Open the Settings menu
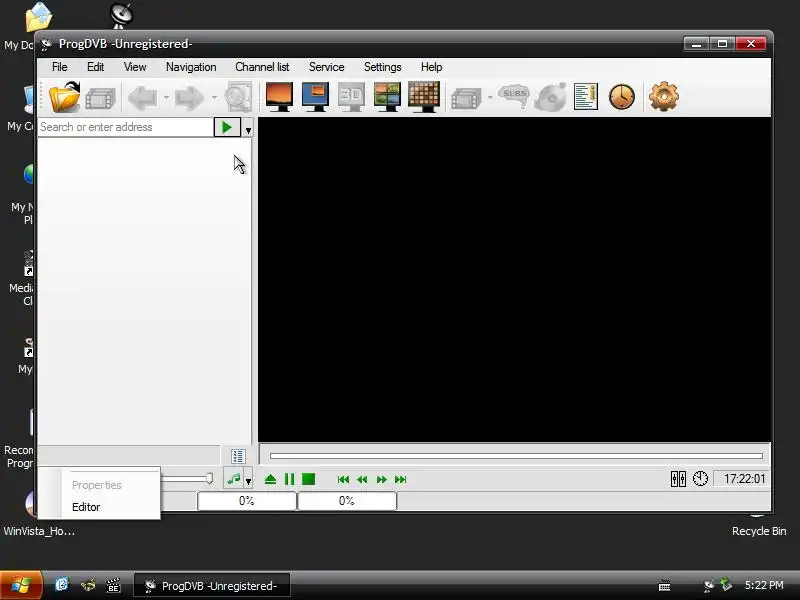Viewport: 800px width, 600px height. click(x=382, y=67)
